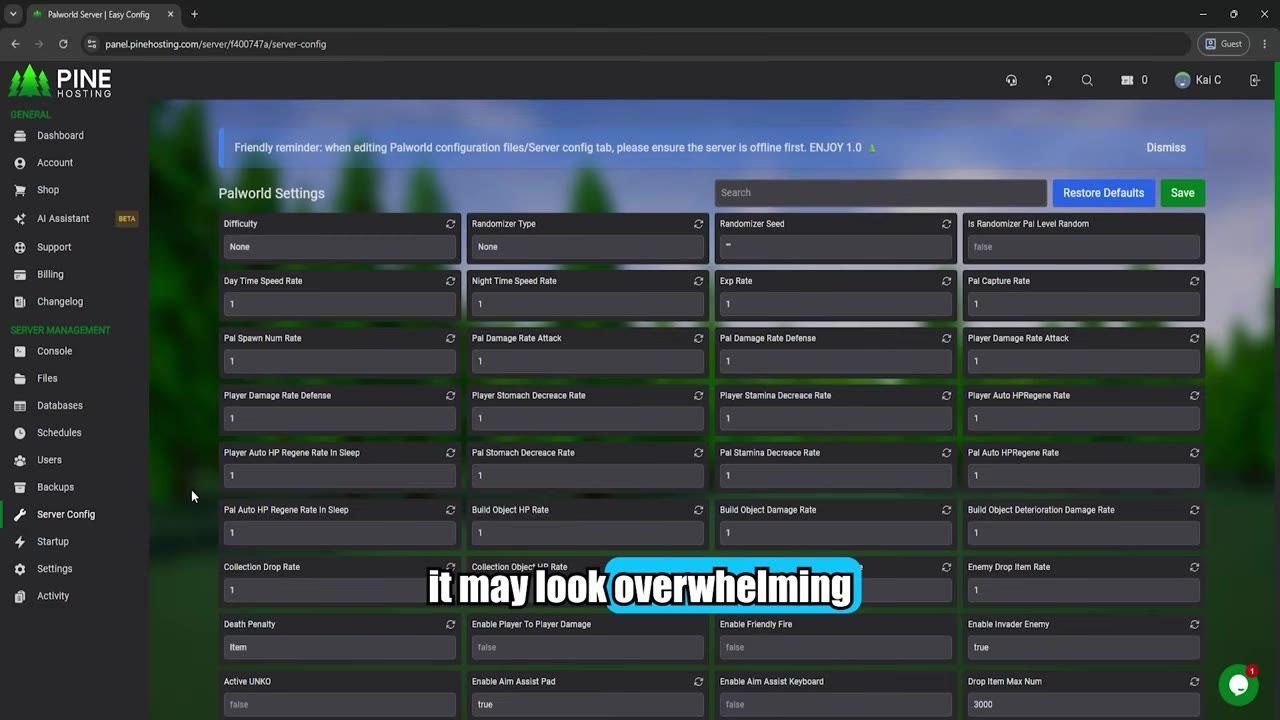Click the Palworld Settings search field
The image size is (1280, 720).
880,193
